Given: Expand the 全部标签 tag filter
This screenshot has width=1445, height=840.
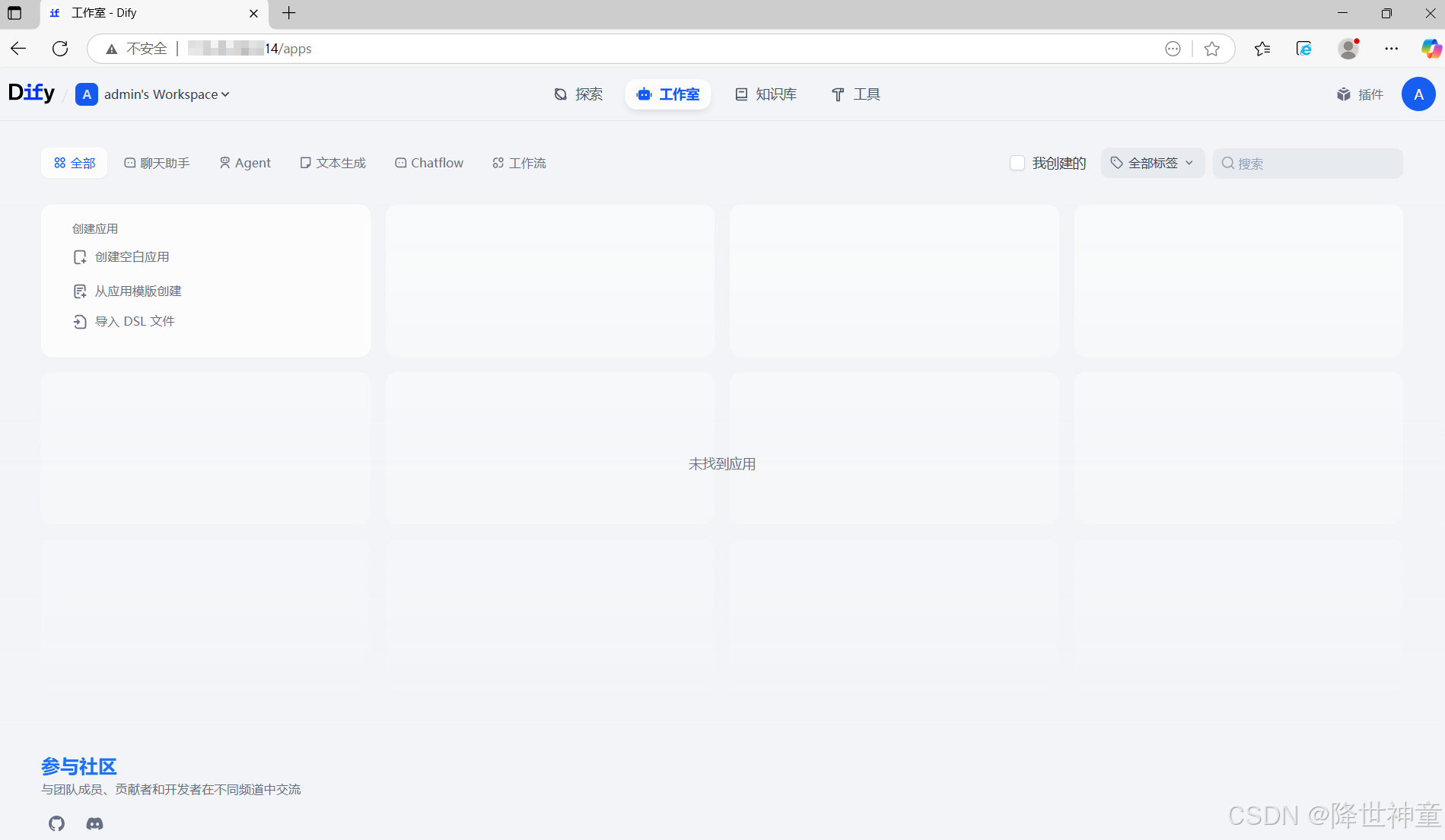Looking at the screenshot, I should [1152, 162].
